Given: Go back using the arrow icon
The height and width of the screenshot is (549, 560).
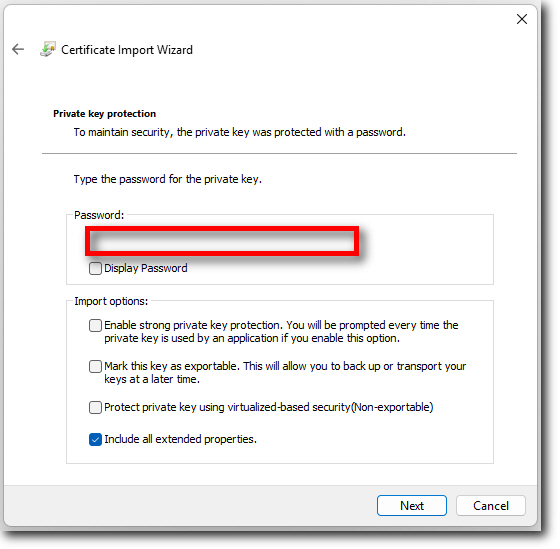Looking at the screenshot, I should click(x=18, y=49).
